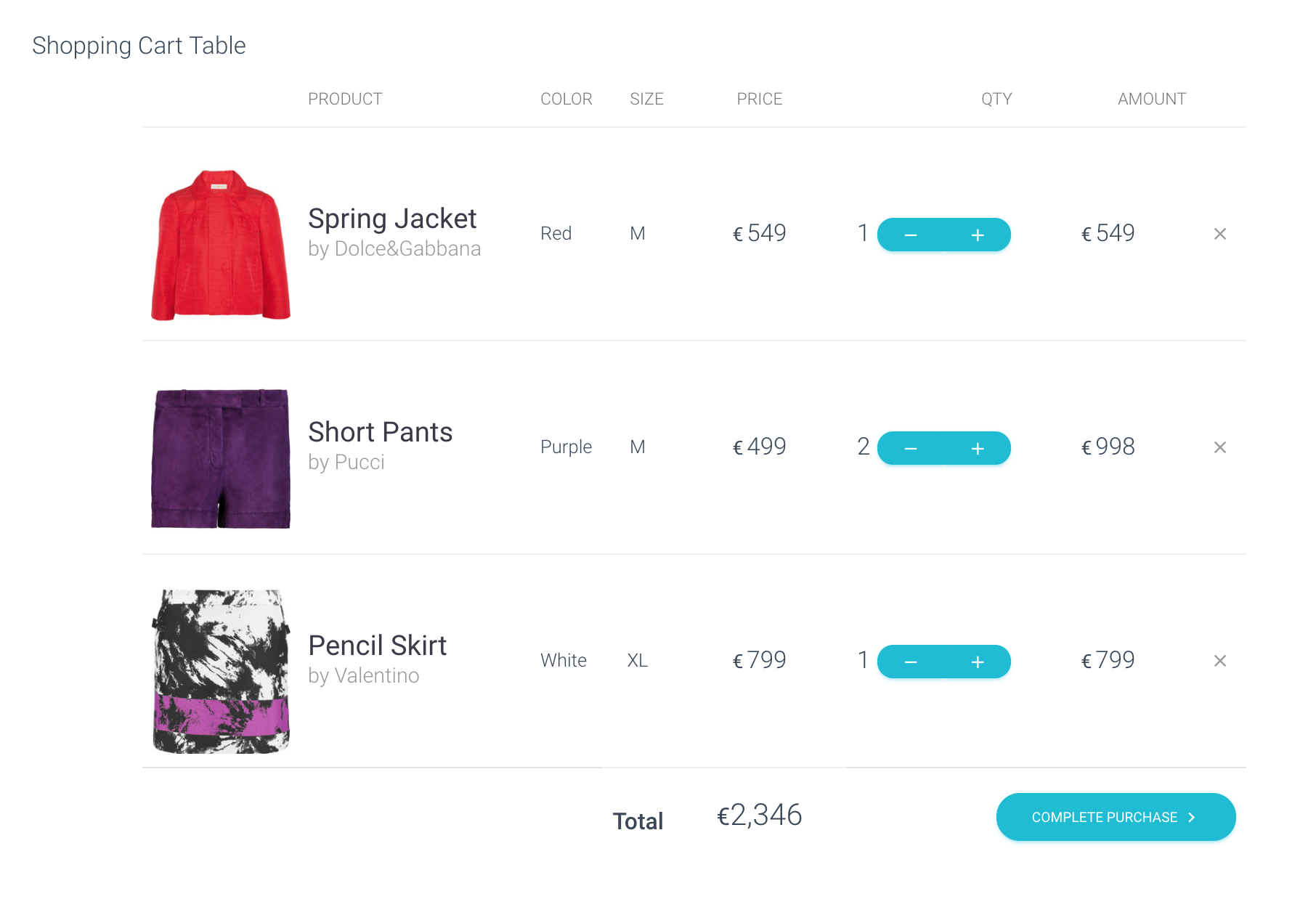This screenshot has height=899, width=1316.
Task: Click the Complete Purchase button
Action: [1104, 817]
